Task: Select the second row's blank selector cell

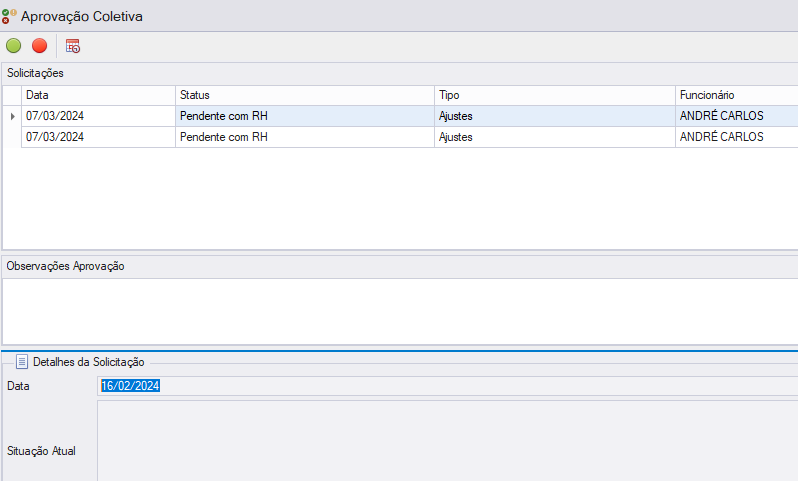Action: click(x=12, y=137)
